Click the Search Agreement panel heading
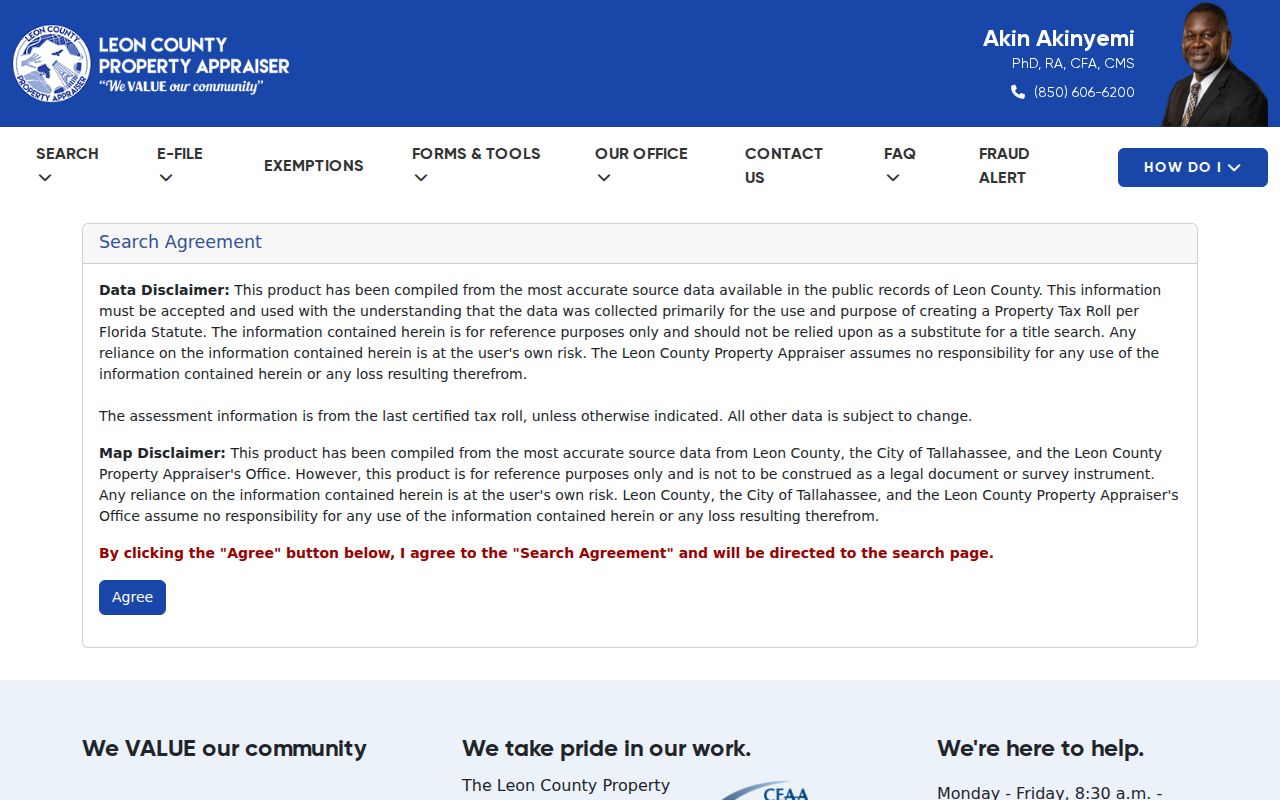 (180, 242)
